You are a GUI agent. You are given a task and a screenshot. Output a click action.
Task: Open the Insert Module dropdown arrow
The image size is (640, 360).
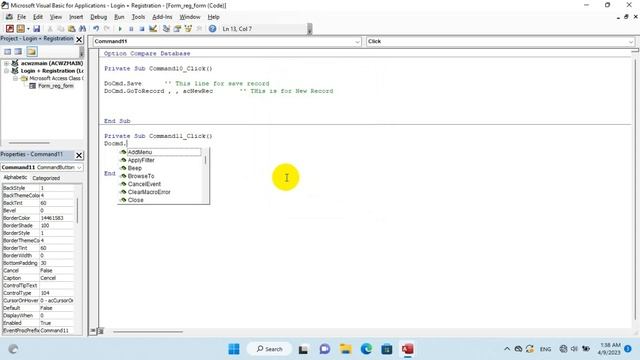(28, 29)
